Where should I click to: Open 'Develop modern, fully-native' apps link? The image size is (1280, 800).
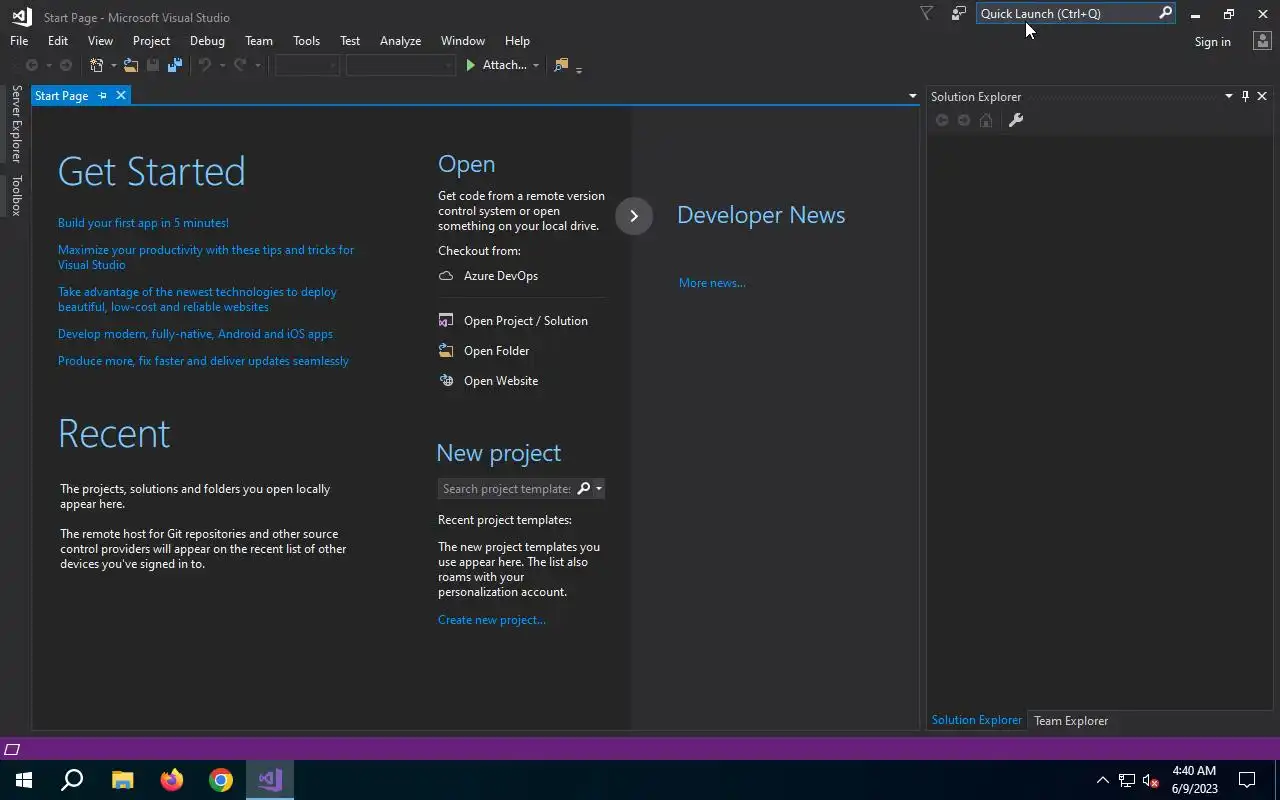point(195,334)
